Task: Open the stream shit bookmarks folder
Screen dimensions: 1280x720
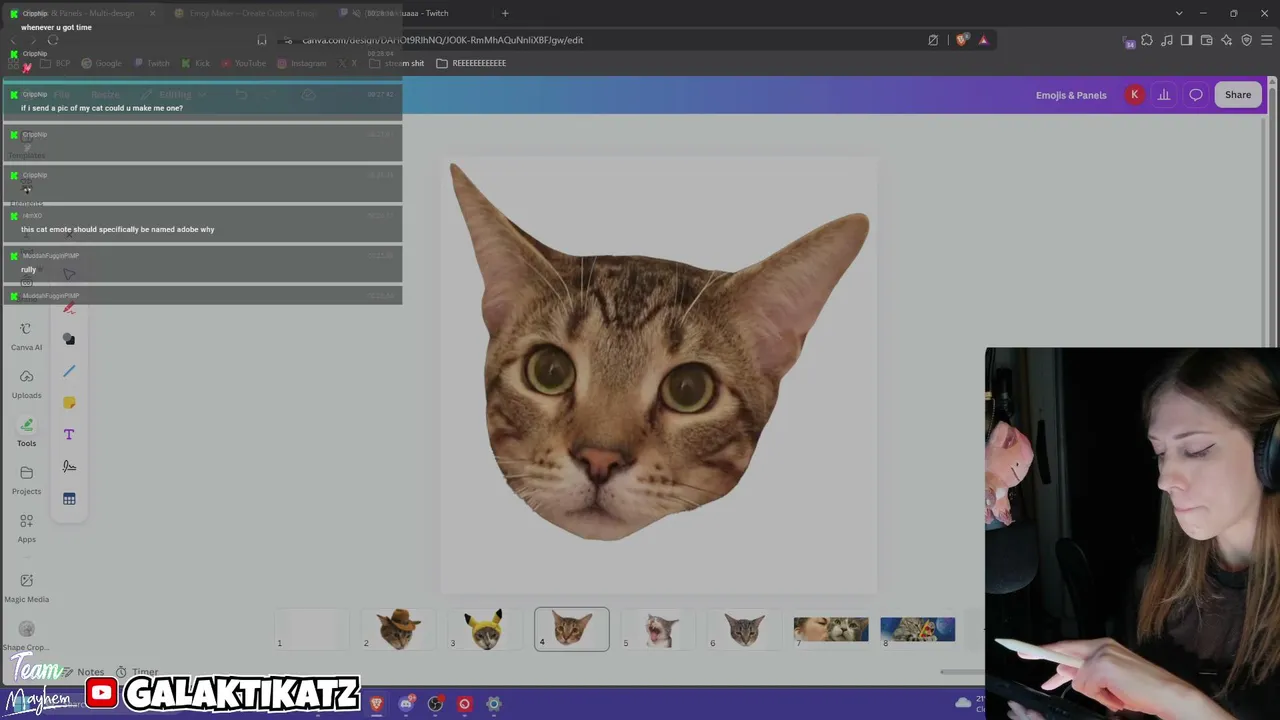Action: click(x=397, y=63)
